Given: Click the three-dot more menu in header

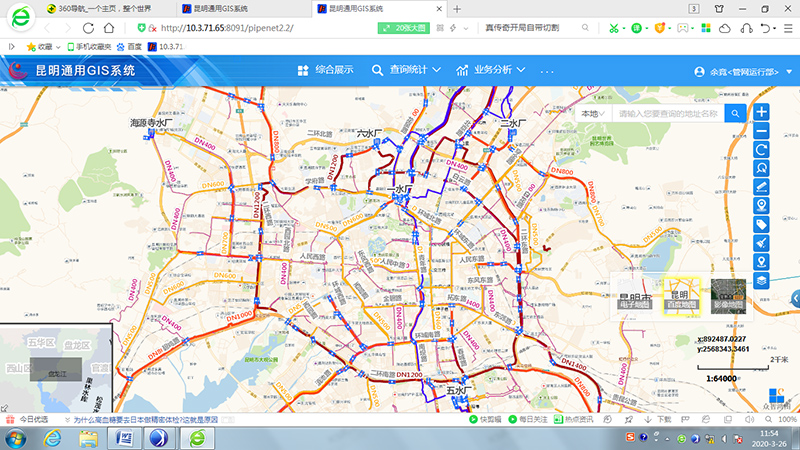Looking at the screenshot, I should [547, 71].
